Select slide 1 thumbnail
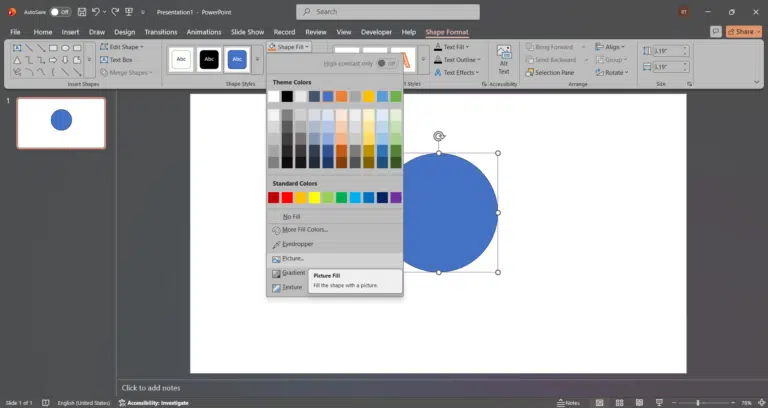This screenshot has width=768, height=408. pyautogui.click(x=61, y=123)
